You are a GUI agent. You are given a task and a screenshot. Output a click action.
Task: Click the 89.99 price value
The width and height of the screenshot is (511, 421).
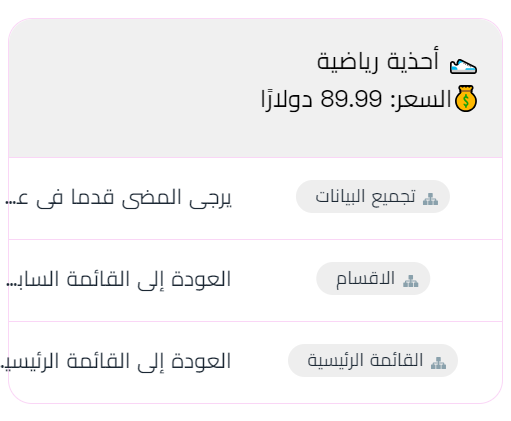click(351, 99)
